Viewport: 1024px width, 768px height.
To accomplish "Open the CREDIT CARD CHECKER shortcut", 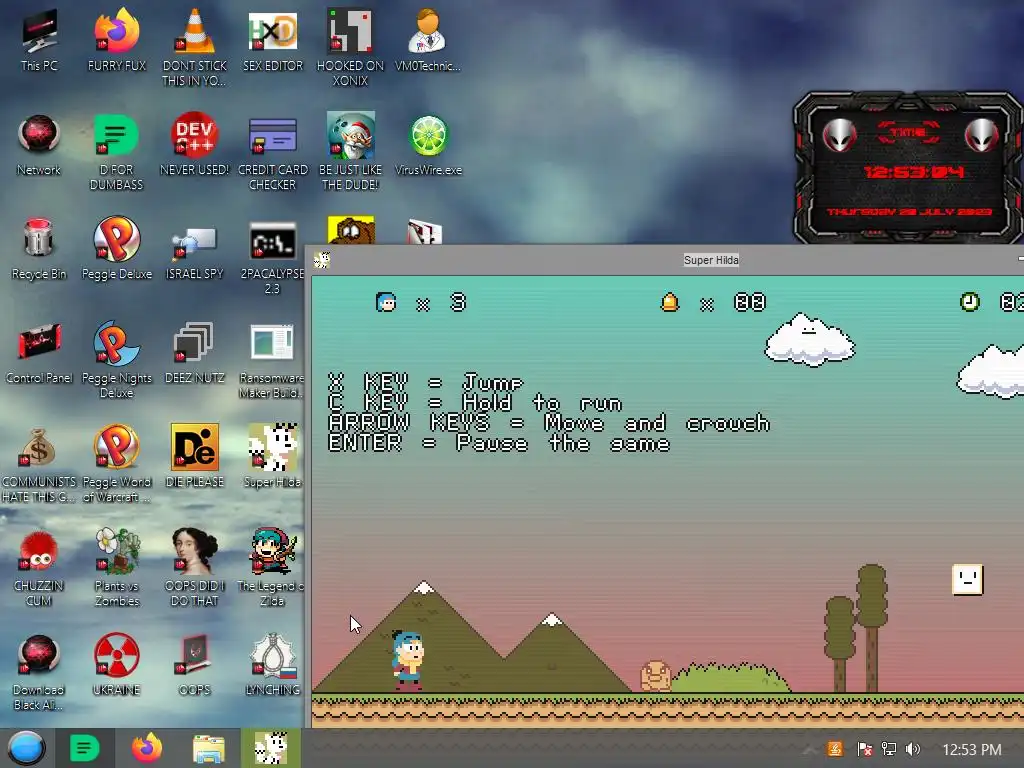I will (x=273, y=152).
